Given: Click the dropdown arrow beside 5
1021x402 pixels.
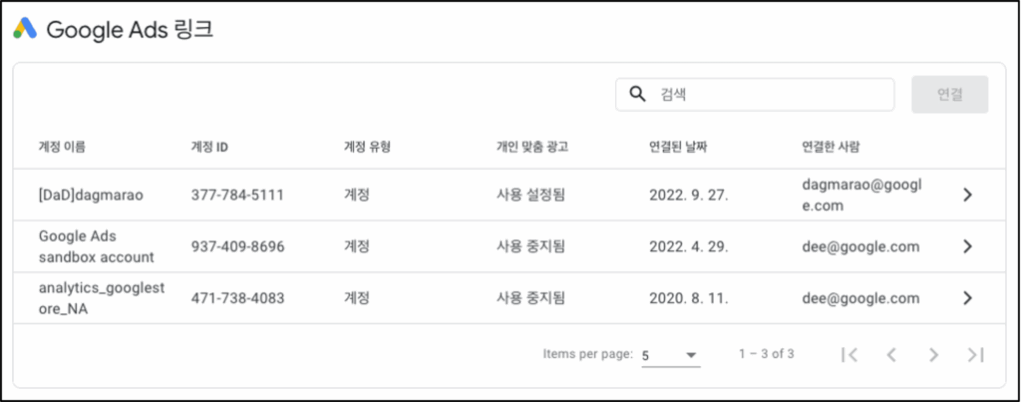Looking at the screenshot, I should click(692, 355).
